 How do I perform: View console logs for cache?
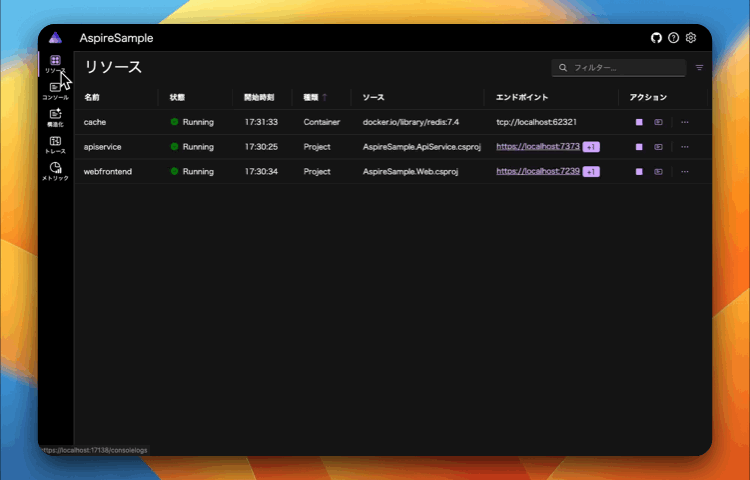[658, 122]
